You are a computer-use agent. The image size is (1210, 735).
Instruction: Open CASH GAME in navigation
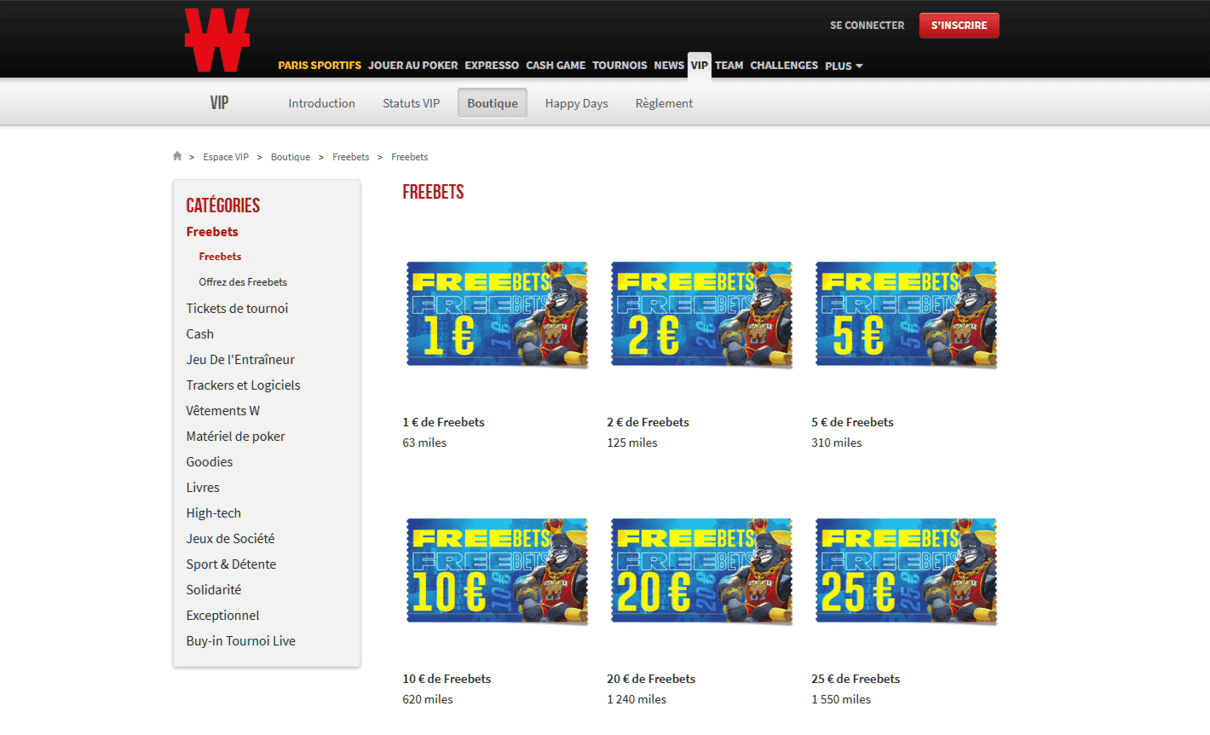pos(556,65)
